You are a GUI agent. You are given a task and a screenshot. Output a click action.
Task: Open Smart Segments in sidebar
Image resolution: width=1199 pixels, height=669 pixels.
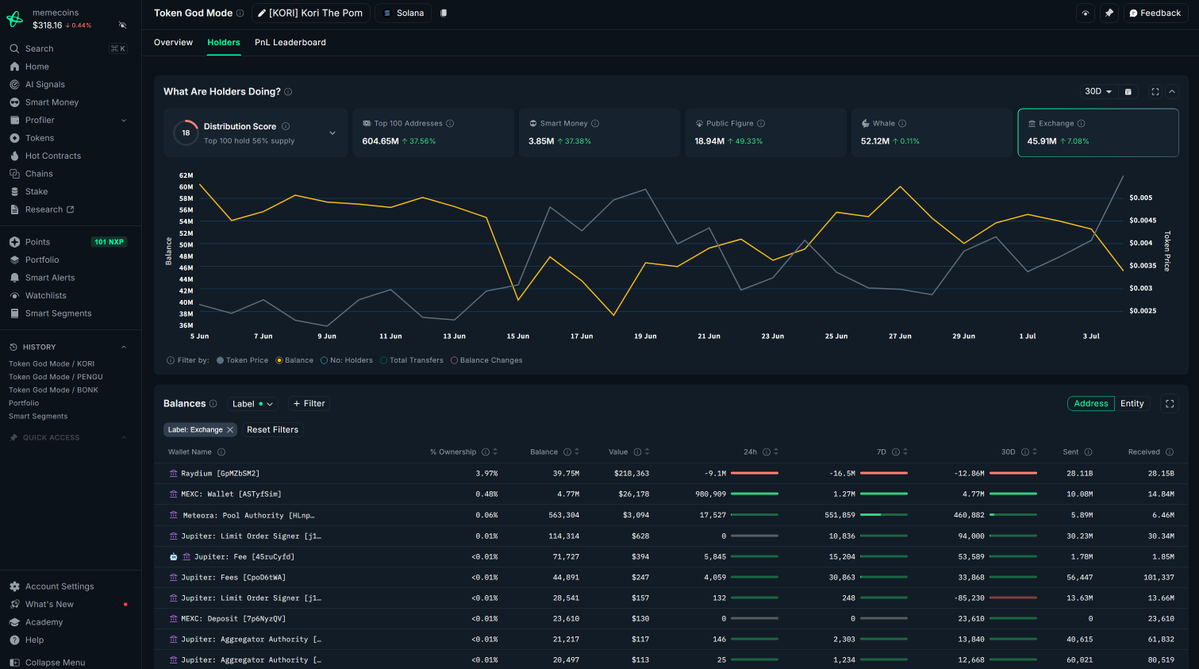[58, 313]
